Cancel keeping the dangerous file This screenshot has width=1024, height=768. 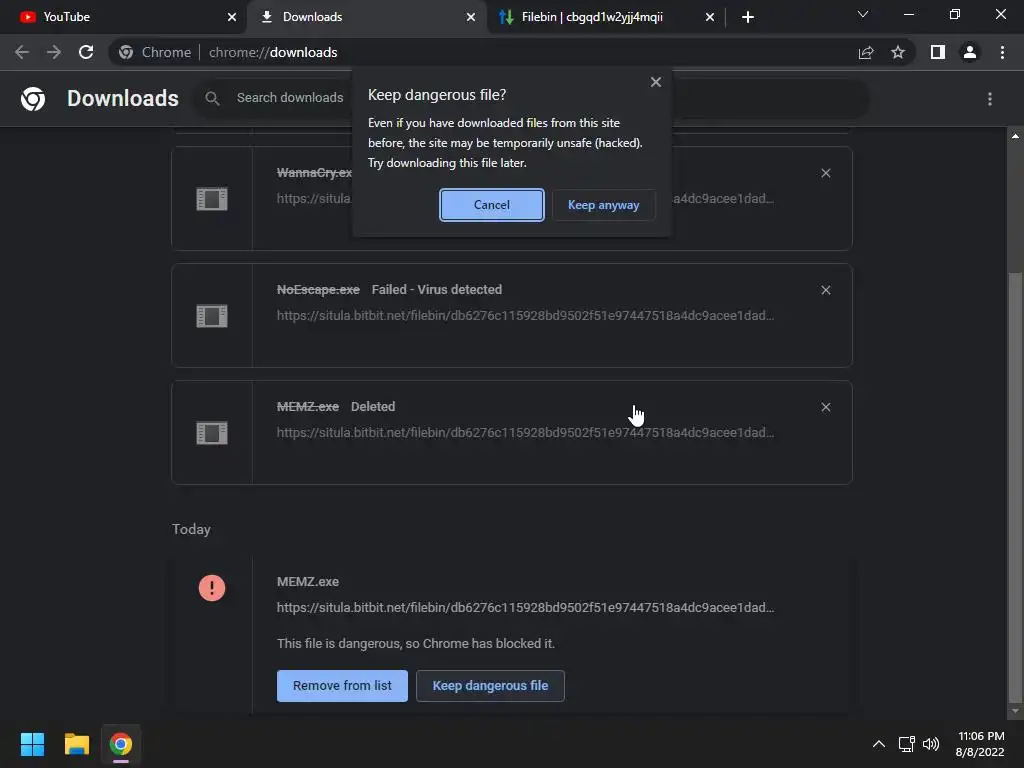tap(492, 205)
